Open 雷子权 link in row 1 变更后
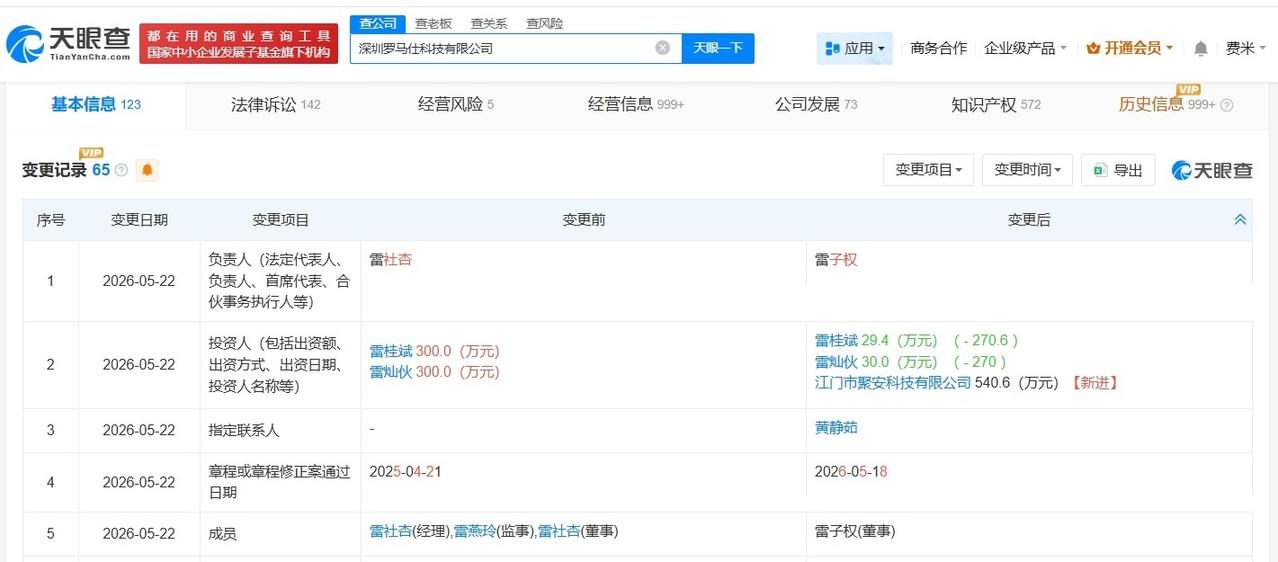This screenshot has height=562, width=1278. tap(836, 259)
